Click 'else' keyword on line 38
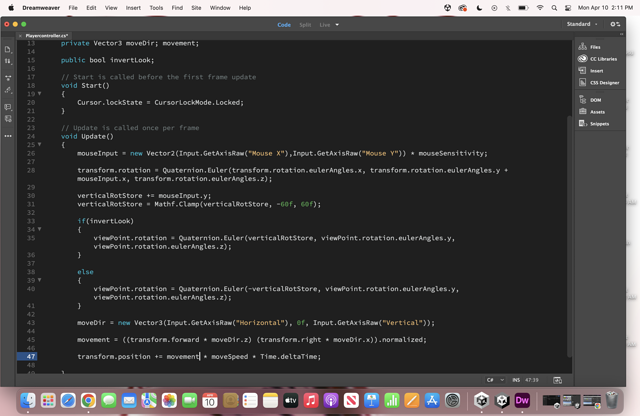Image resolution: width=640 pixels, height=416 pixels. pos(85,272)
